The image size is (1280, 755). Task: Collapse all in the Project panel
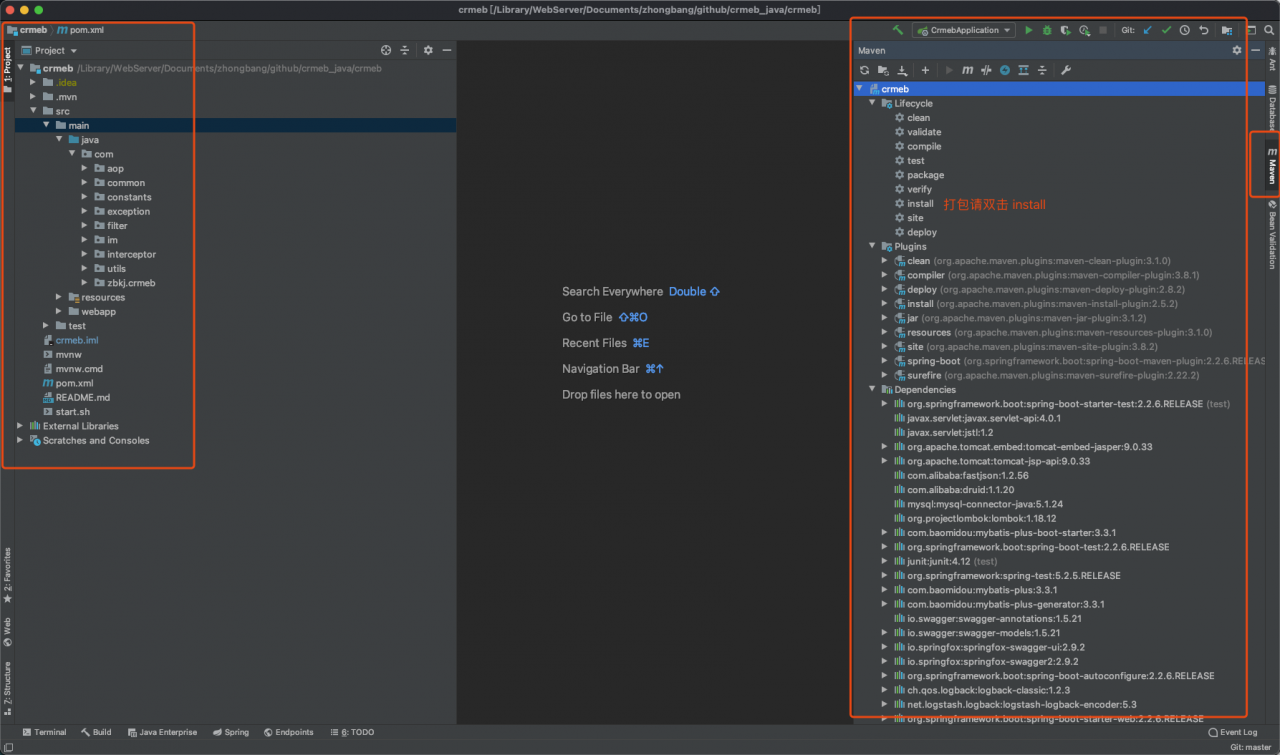click(405, 50)
